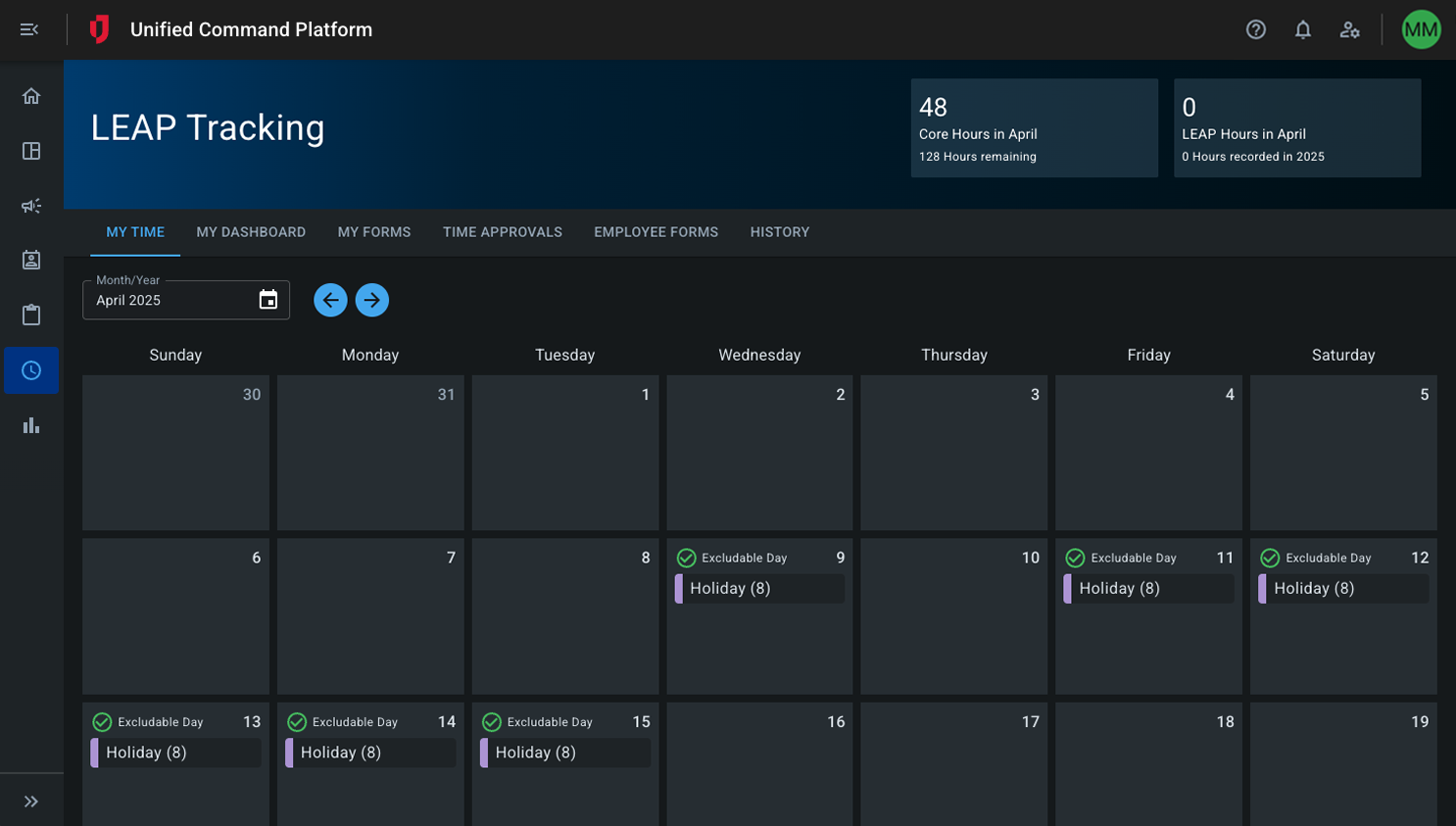Viewport: 1456px width, 826px height.
Task: Open the History tab
Action: 779,232
